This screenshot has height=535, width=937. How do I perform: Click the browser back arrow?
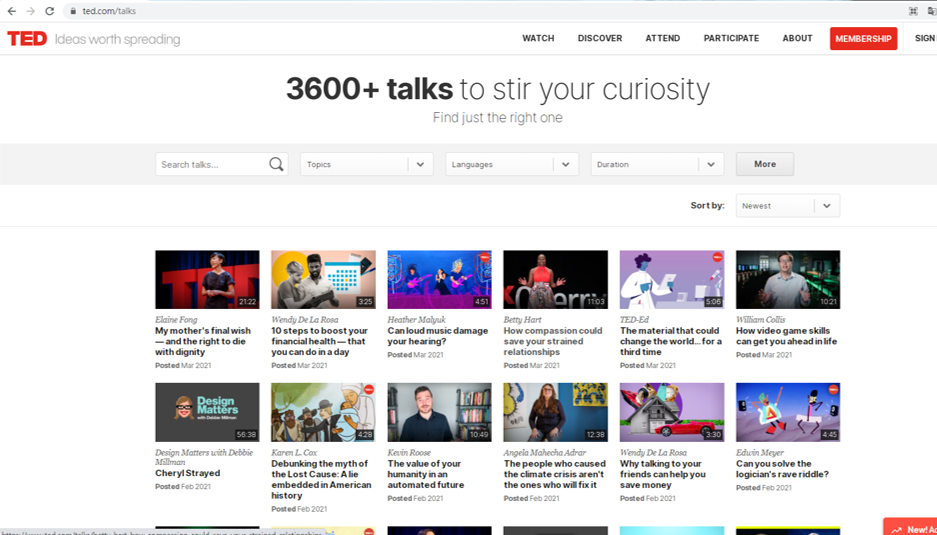11,11
